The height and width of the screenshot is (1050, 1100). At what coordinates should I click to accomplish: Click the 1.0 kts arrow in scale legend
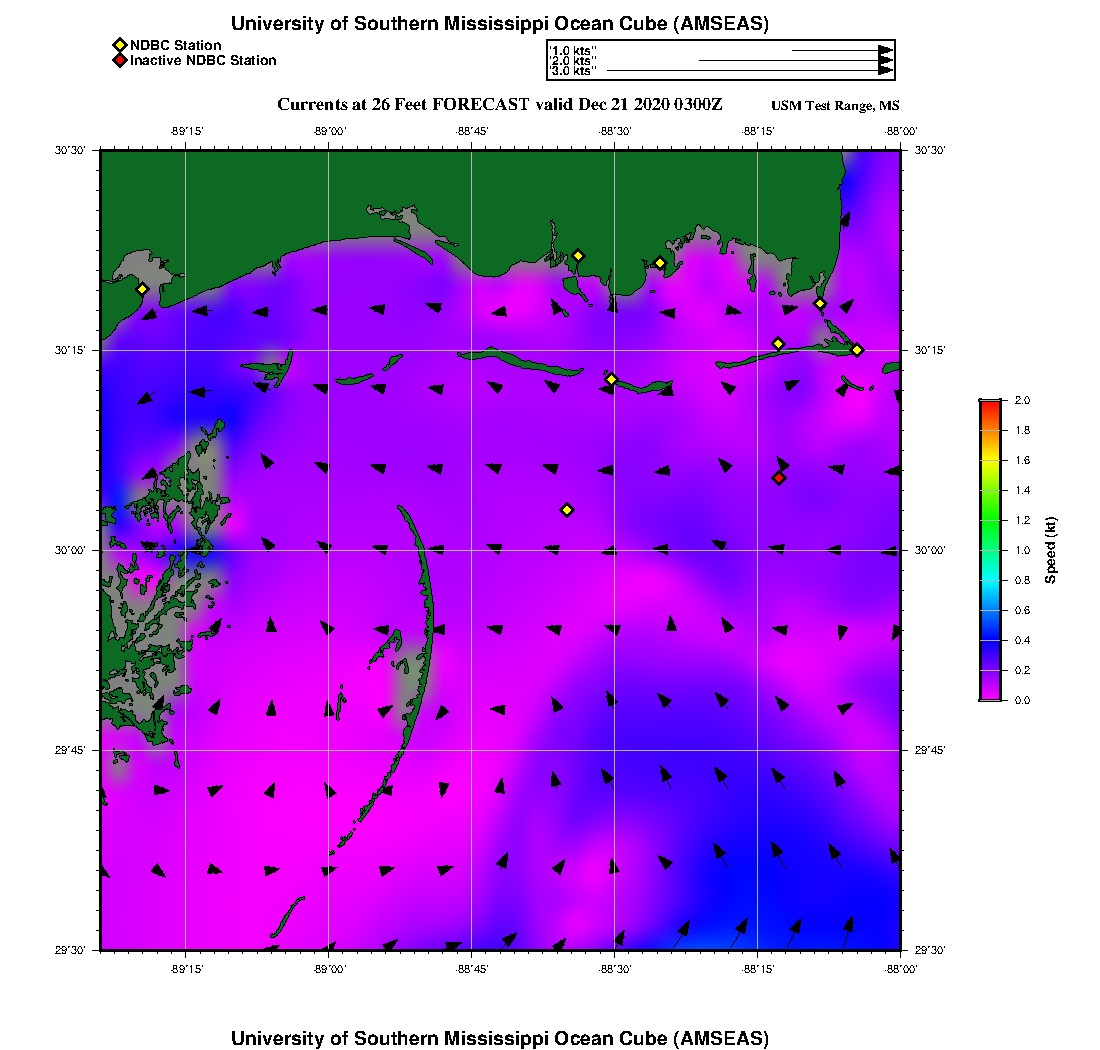tap(841, 50)
